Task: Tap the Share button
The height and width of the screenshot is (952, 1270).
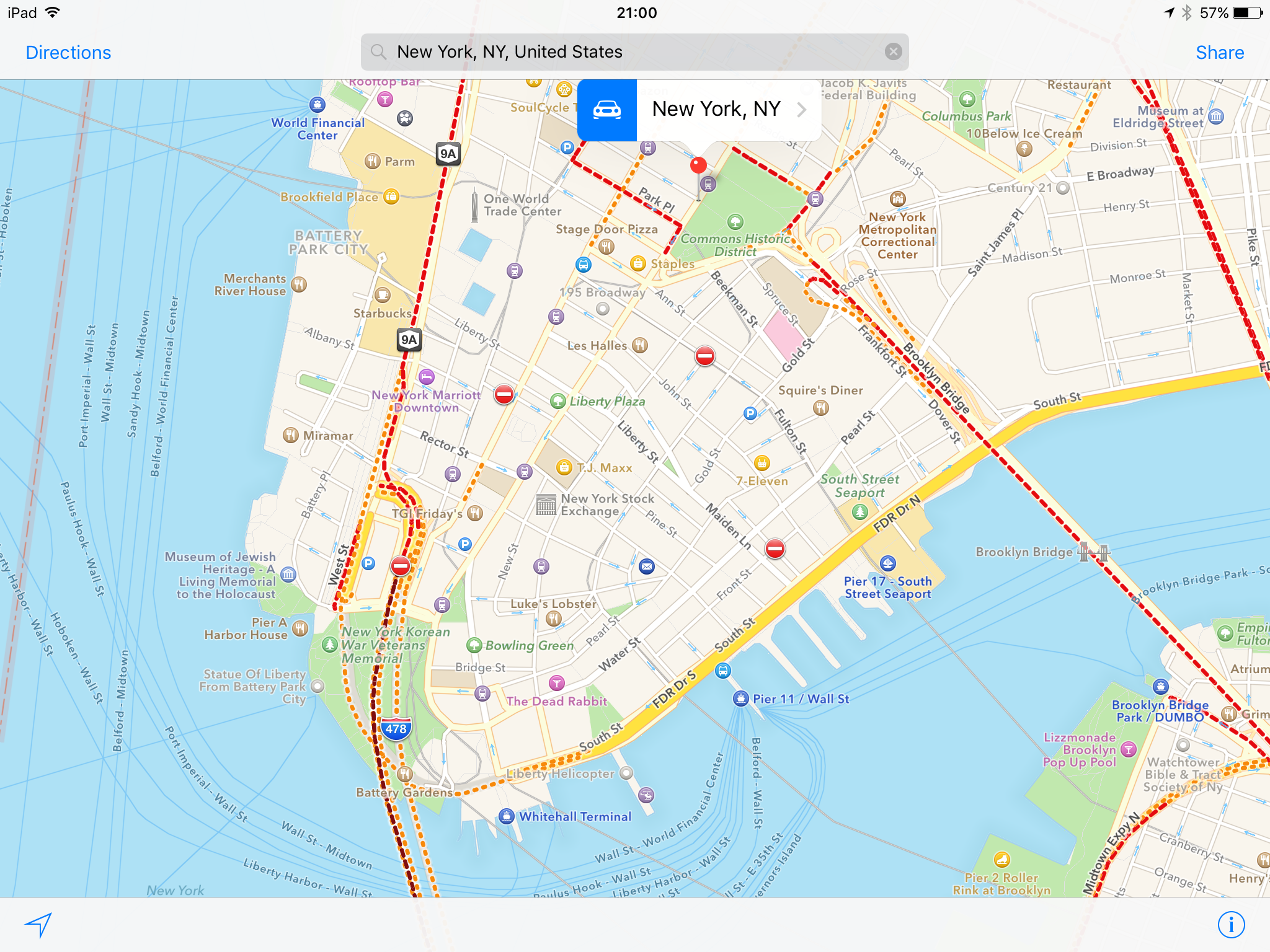Action: [1219, 53]
